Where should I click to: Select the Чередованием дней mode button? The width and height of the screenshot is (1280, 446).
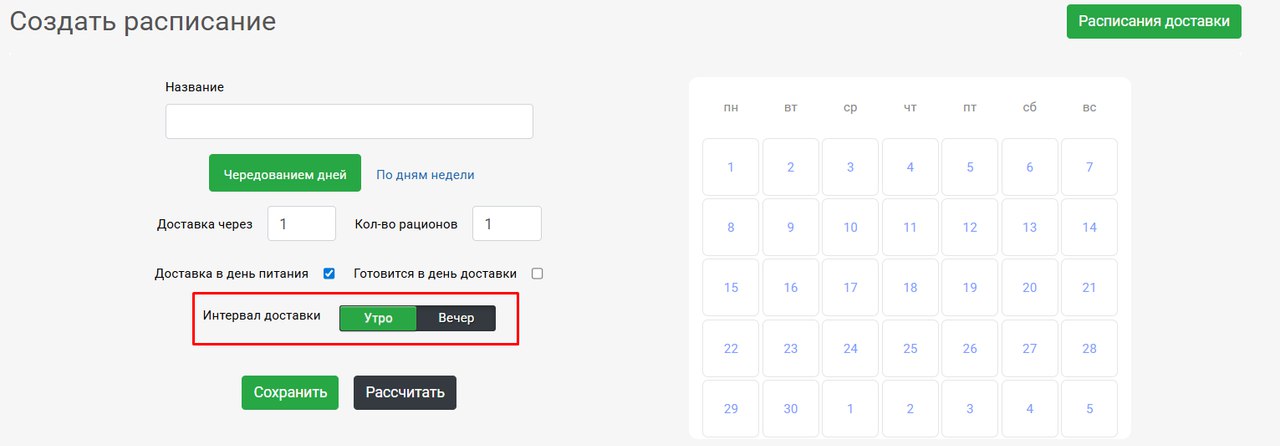285,173
